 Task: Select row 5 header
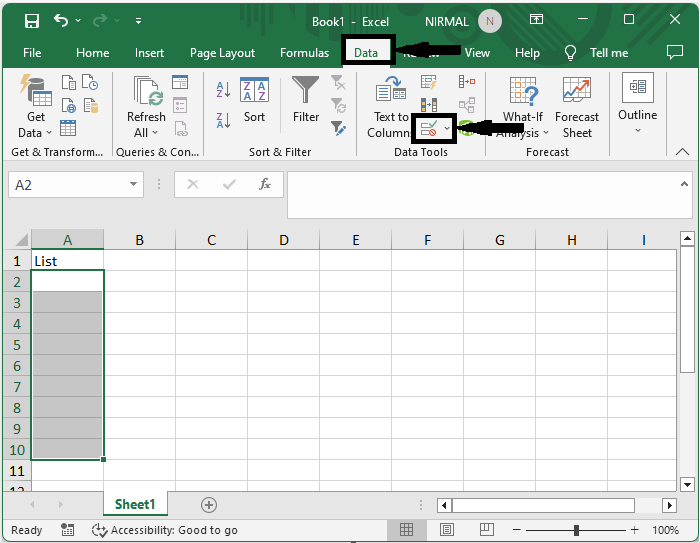17,345
